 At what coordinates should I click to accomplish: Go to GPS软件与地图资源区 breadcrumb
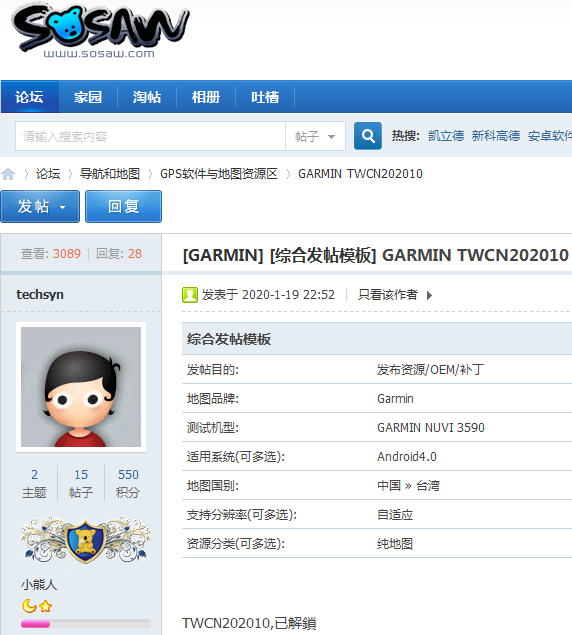coord(219,174)
